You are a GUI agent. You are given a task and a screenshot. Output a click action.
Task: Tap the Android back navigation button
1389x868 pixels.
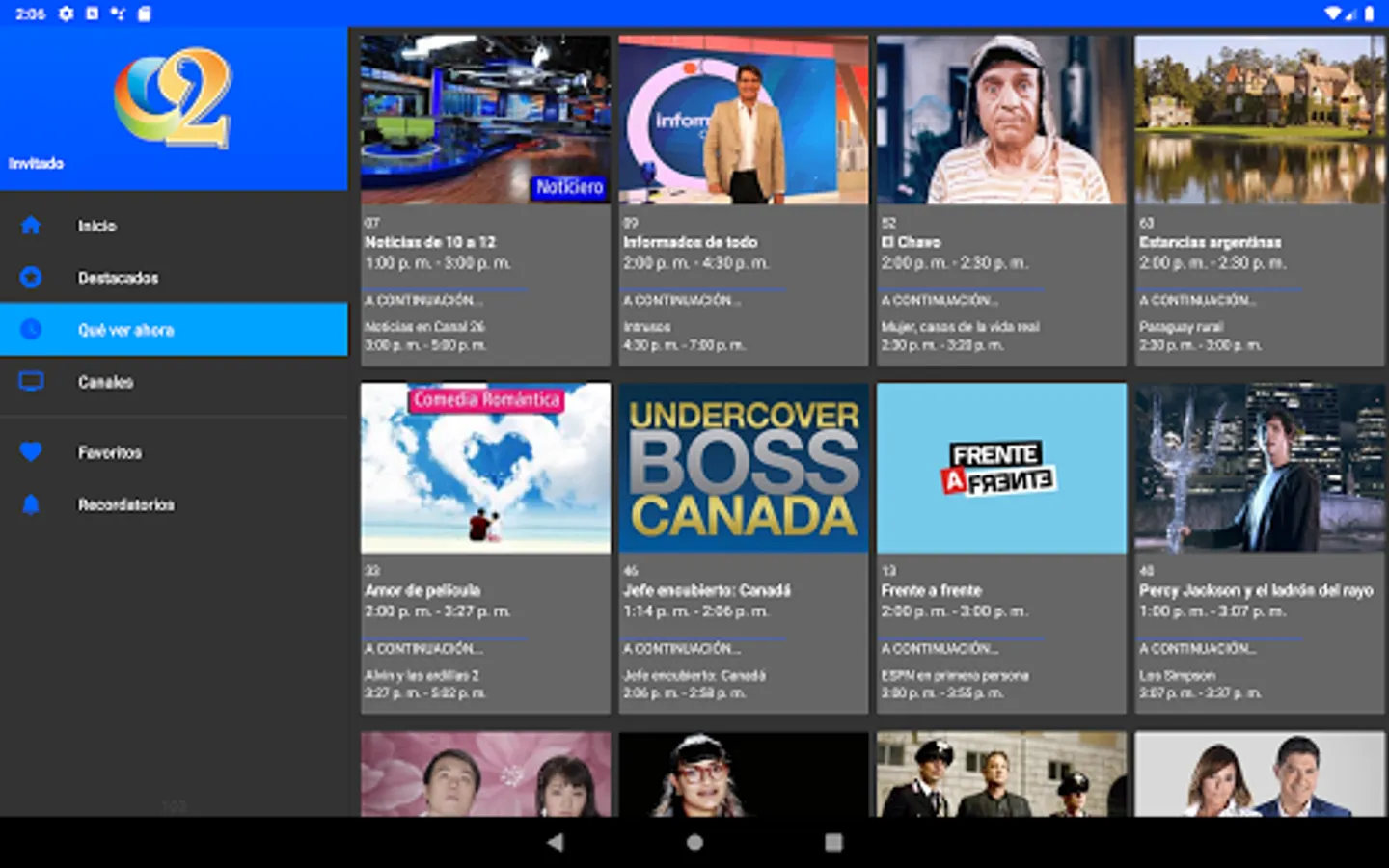click(x=555, y=842)
